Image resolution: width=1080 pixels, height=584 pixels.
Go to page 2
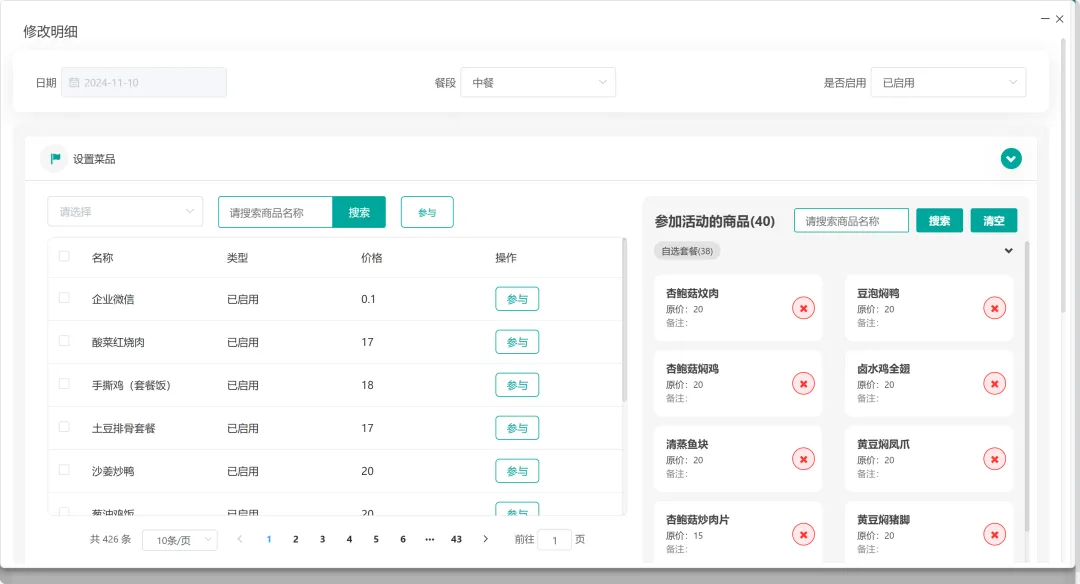coord(295,539)
